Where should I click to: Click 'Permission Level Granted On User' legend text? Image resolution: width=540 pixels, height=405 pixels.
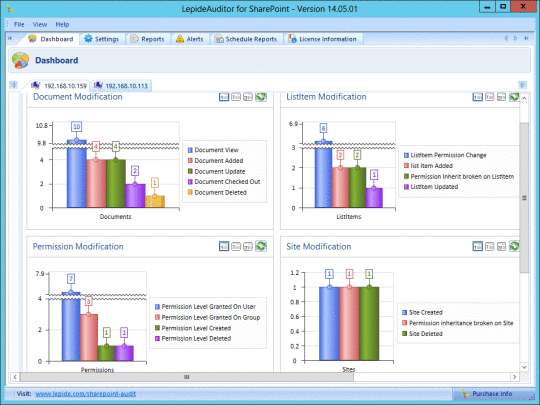[209, 307]
